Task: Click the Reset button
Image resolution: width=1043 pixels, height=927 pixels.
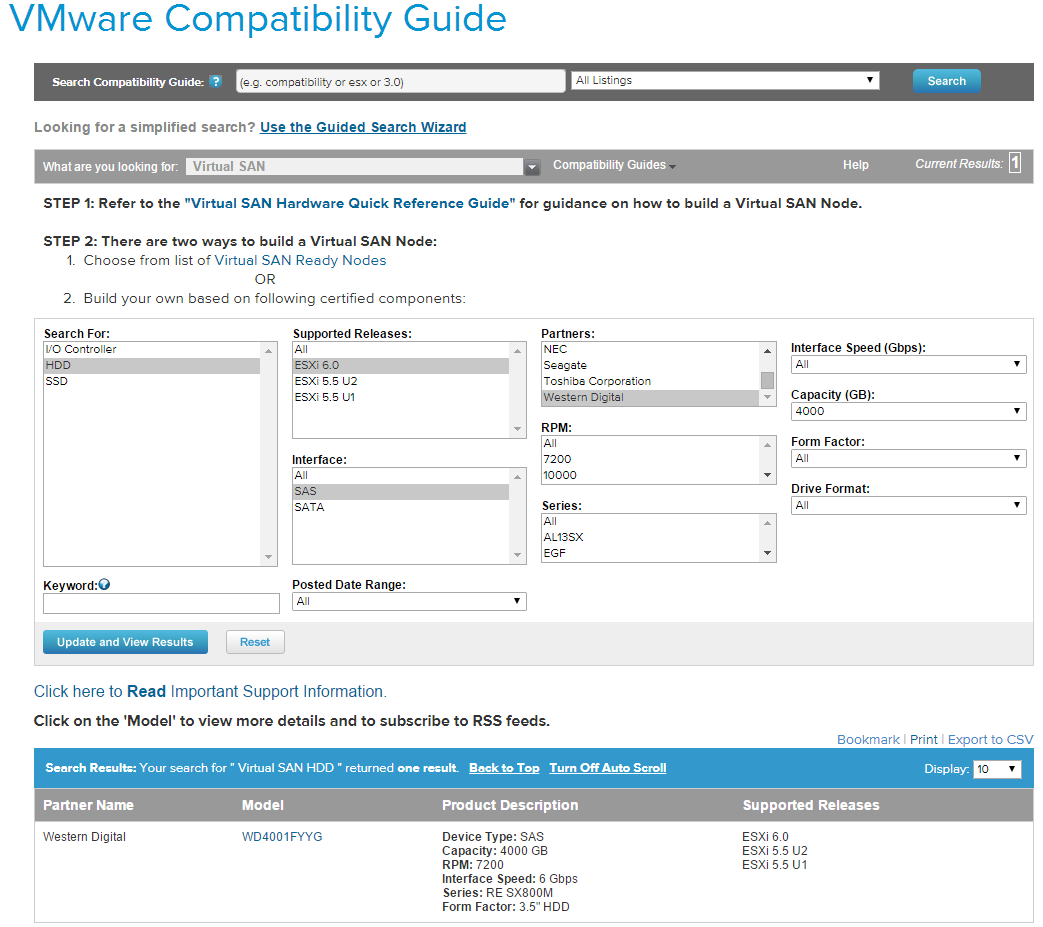Action: [x=255, y=642]
